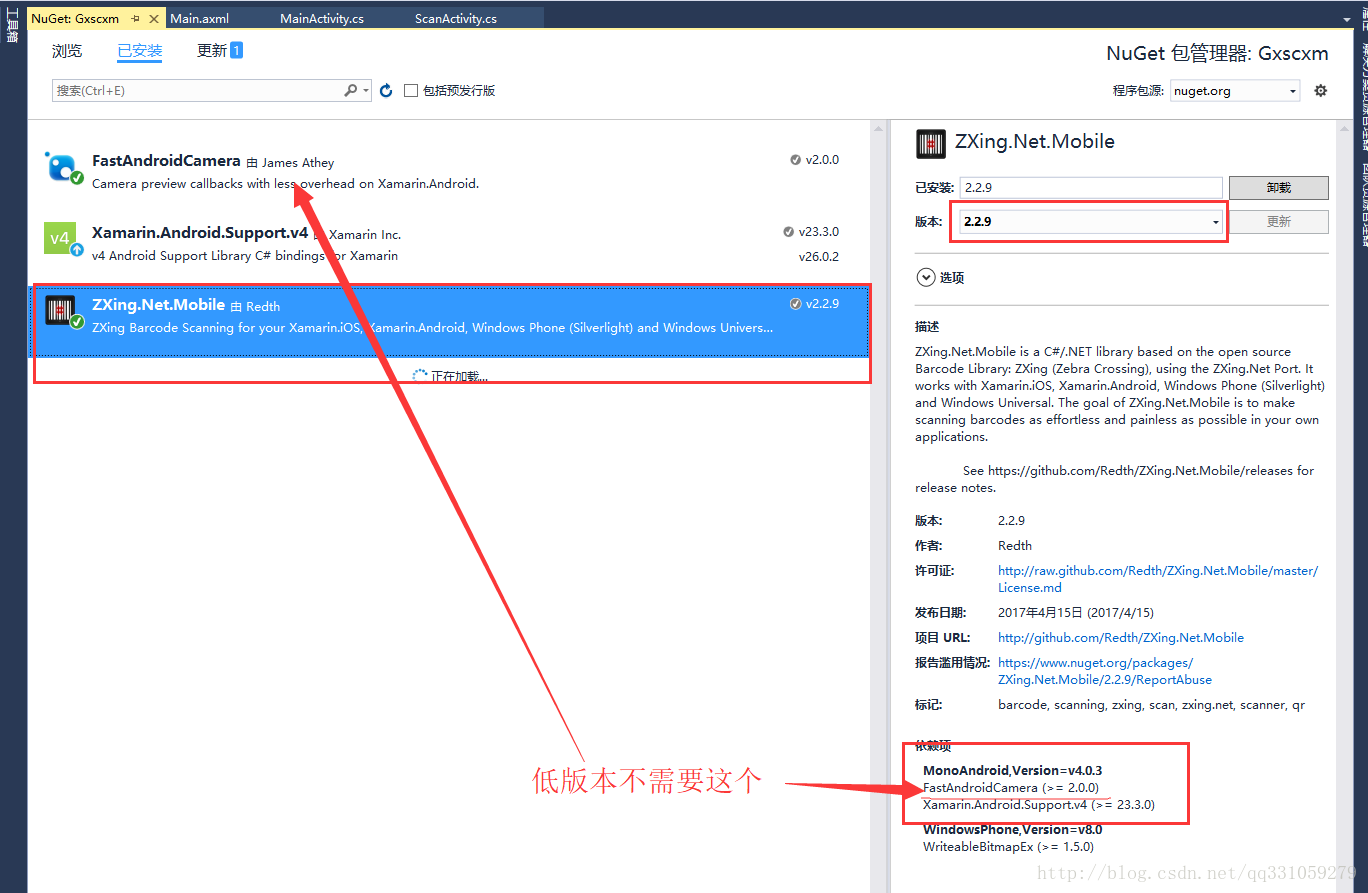Open the 工具箱 toolbox side panel
1368x893 pixels.
[x=12, y=27]
